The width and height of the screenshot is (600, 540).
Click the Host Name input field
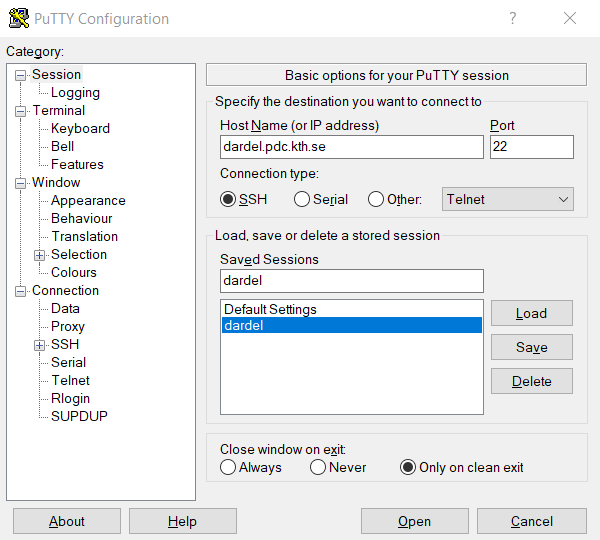351,147
